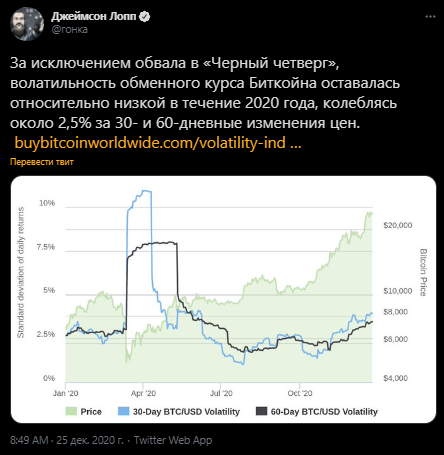Open the @гонка handle link
This screenshot has height=455, width=444.
pyautogui.click(x=70, y=30)
